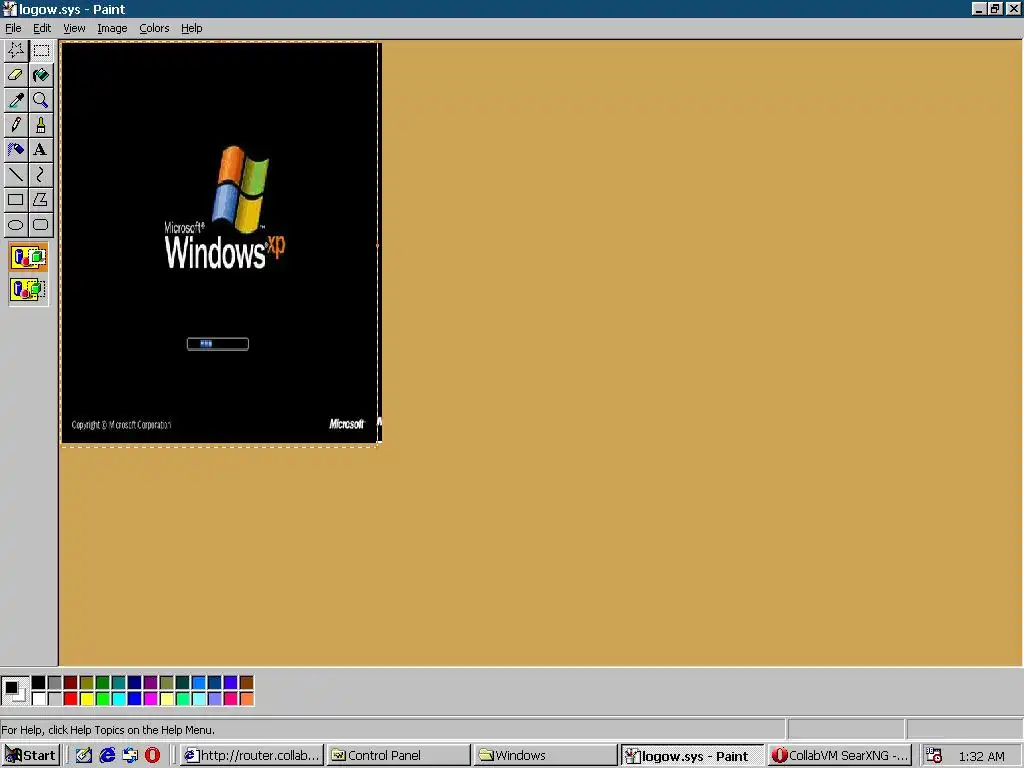1024x768 pixels.
Task: Switch to Control Panel taskbar button
Action: (398, 756)
